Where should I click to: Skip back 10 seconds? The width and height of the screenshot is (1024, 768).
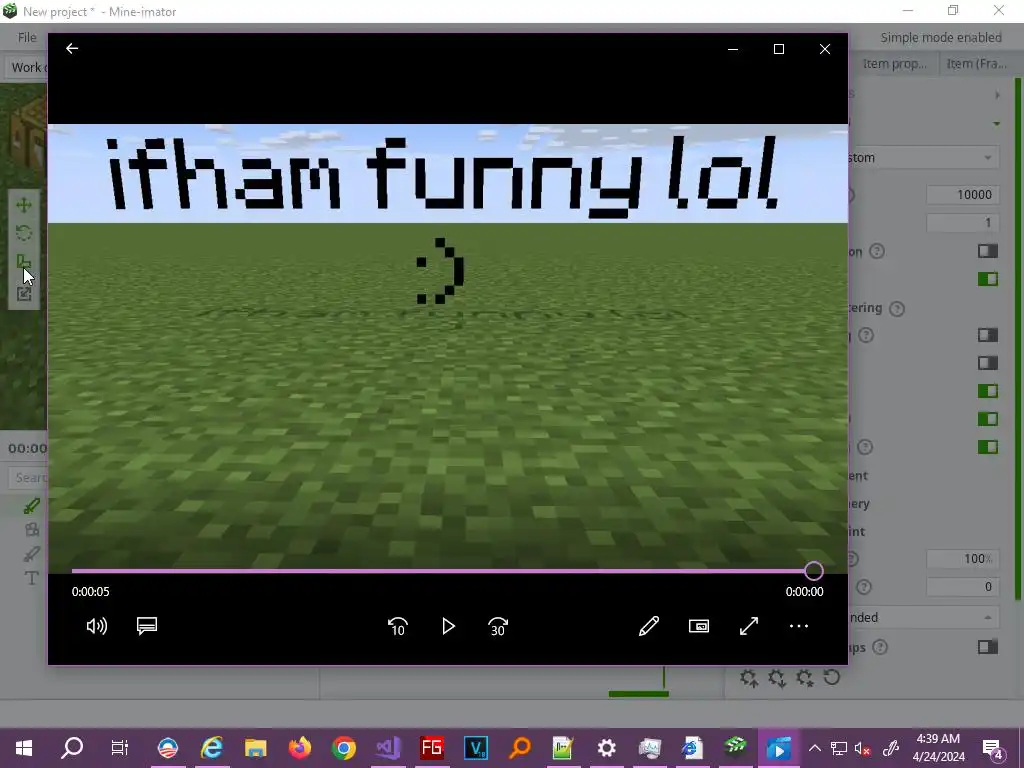[x=398, y=626]
